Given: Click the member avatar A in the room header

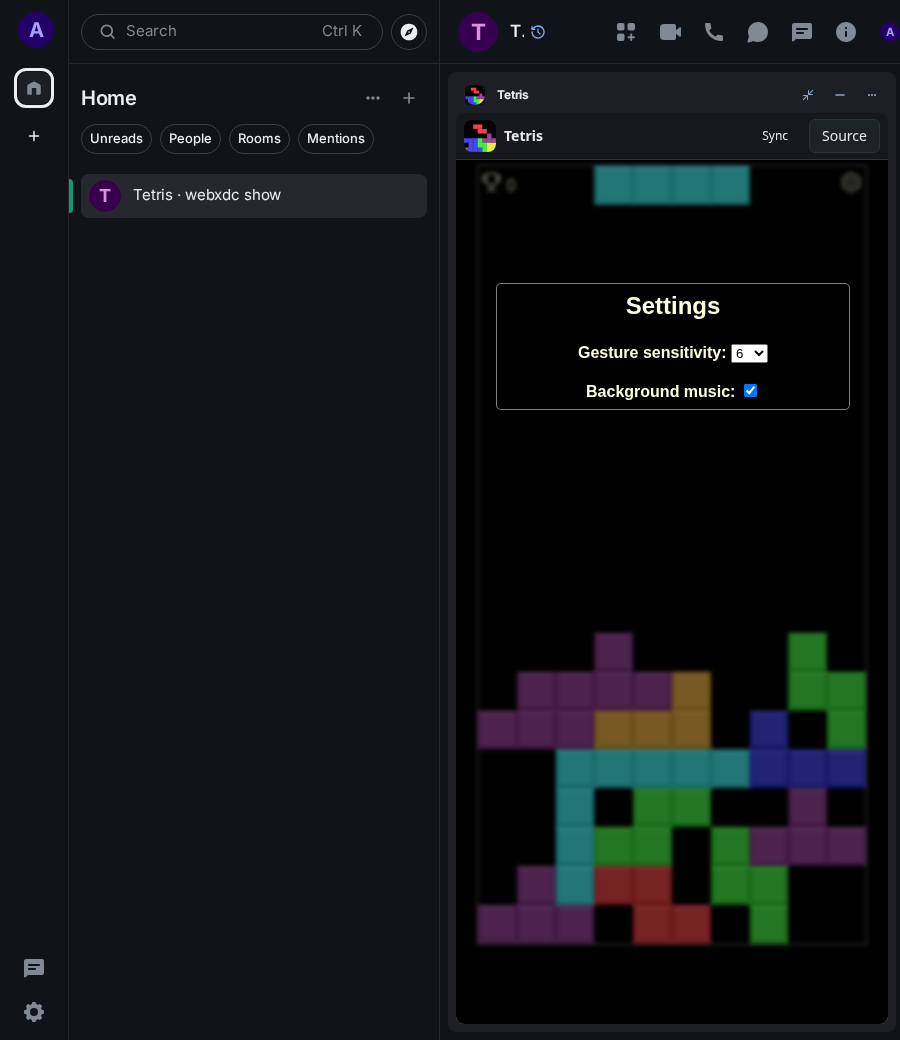Looking at the screenshot, I should tap(889, 32).
